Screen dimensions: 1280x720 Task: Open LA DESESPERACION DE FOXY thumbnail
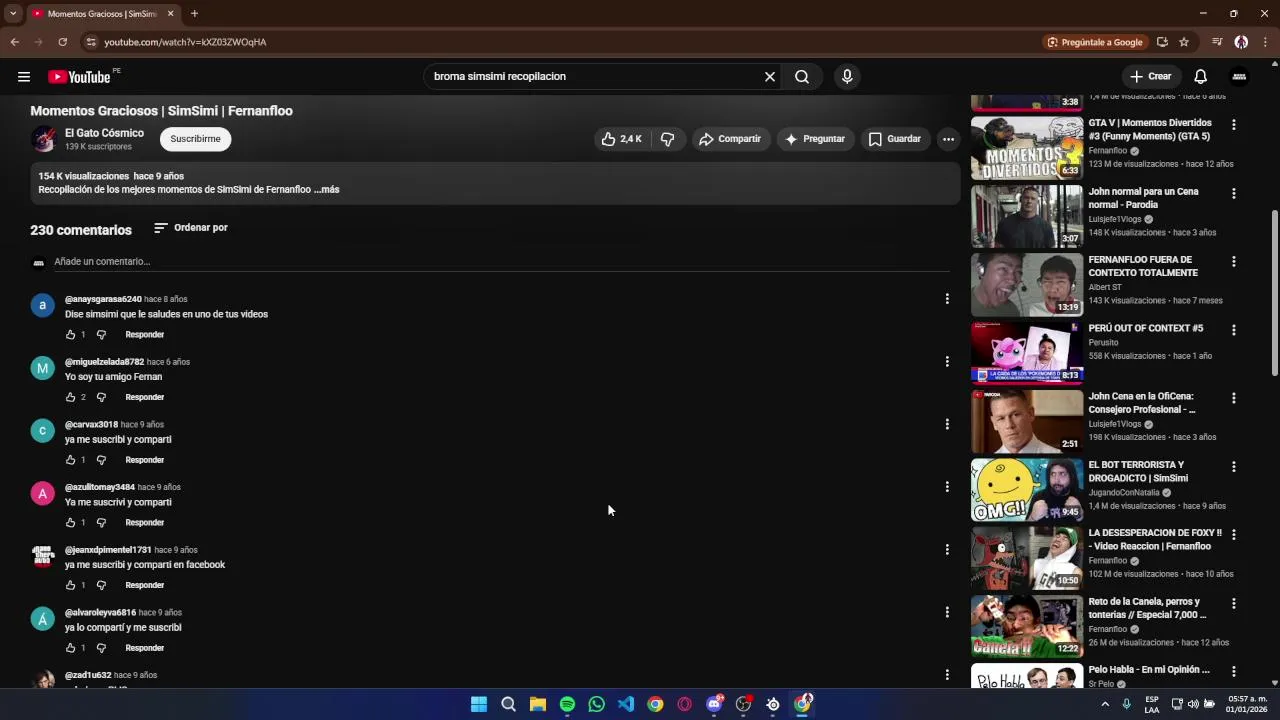coord(1026,558)
